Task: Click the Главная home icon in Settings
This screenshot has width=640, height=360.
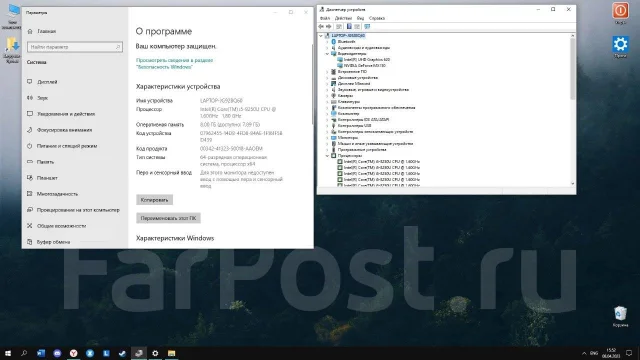Action: [30, 31]
